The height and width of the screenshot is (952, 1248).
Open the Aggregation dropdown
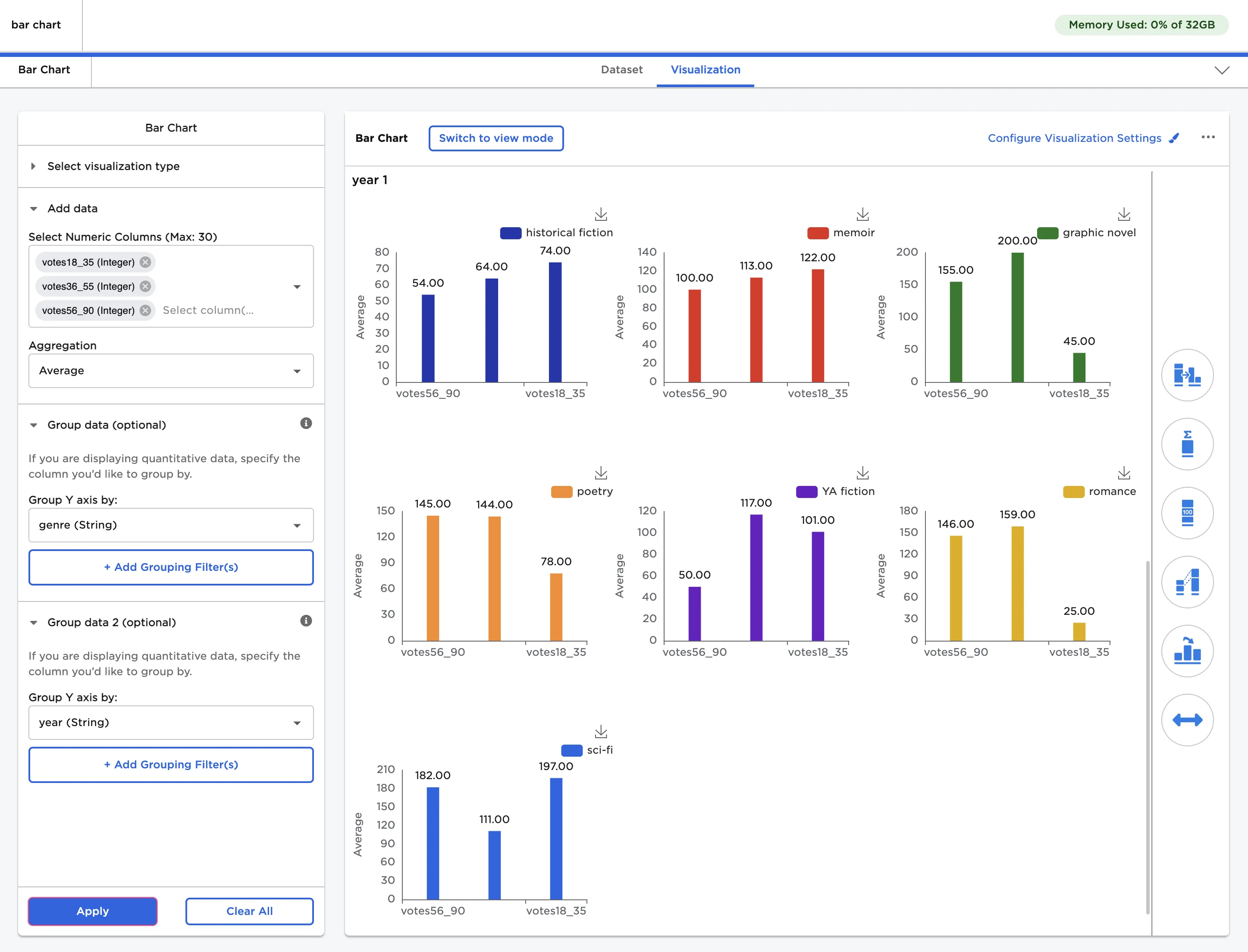171,371
